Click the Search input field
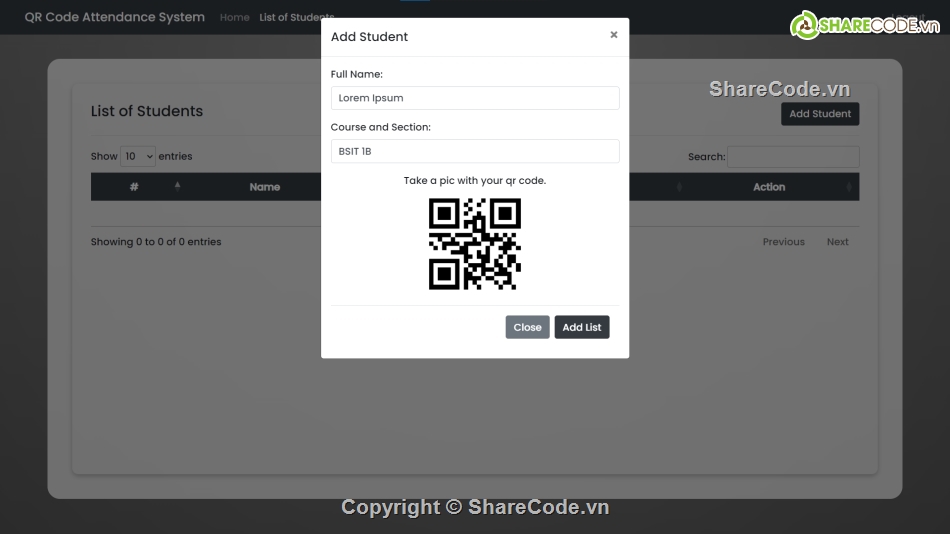The height and width of the screenshot is (534, 950). pyautogui.click(x=793, y=157)
